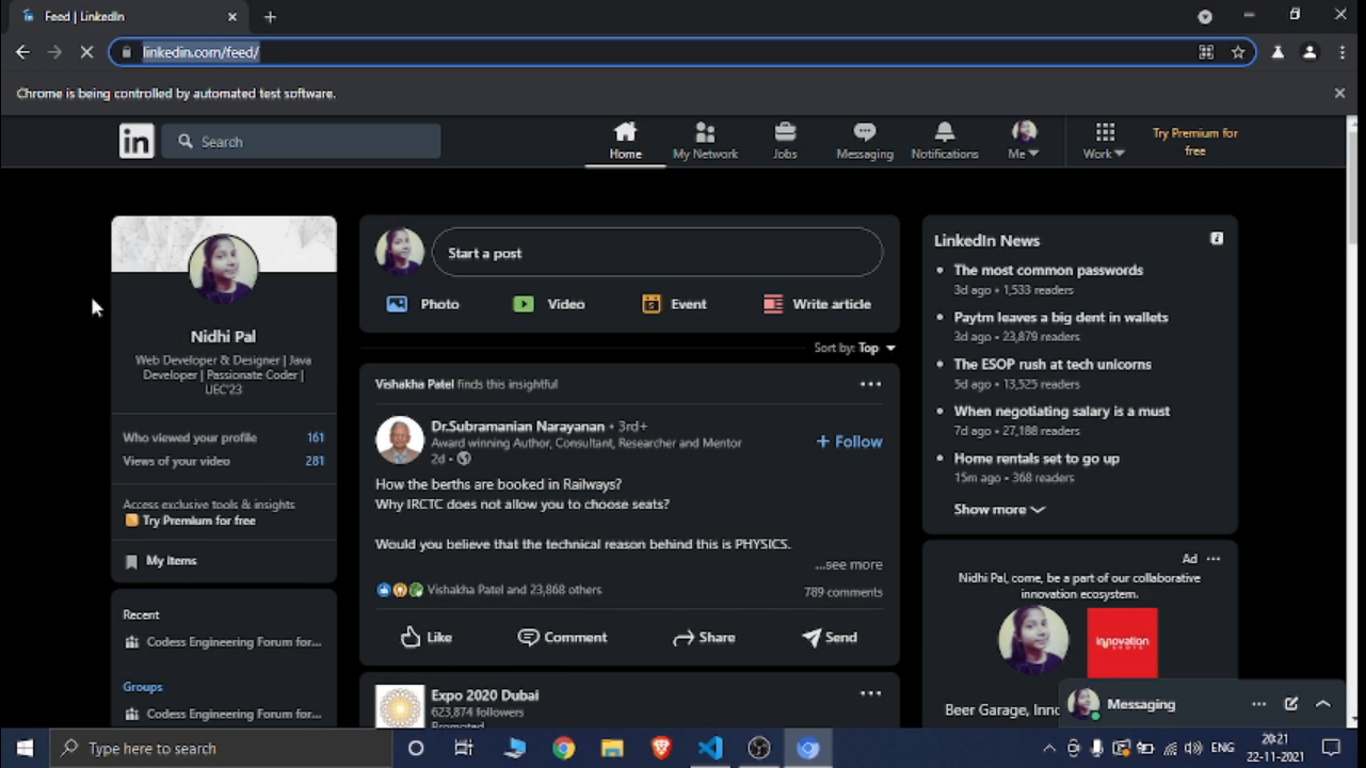Image resolution: width=1366 pixels, height=768 pixels.
Task: Compose a new message from Messaging bar
Action: [x=1291, y=704]
